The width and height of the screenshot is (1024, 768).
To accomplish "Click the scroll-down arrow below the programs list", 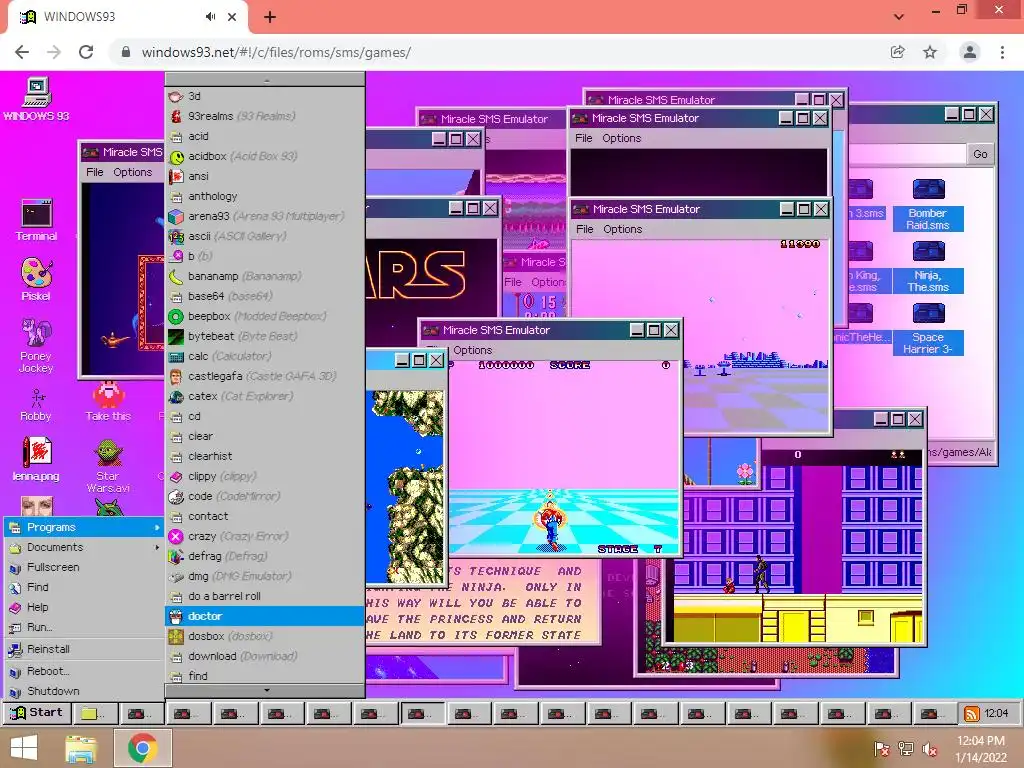I will tap(265, 690).
